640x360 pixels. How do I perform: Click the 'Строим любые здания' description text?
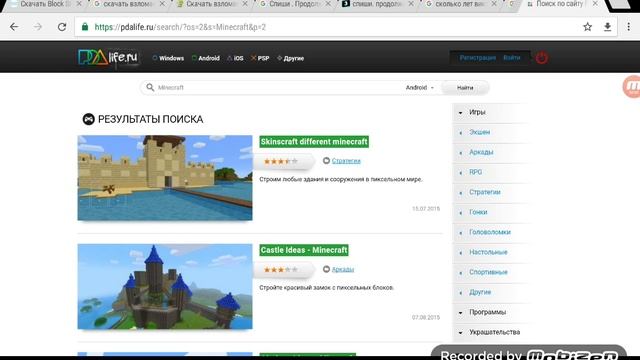coord(341,179)
